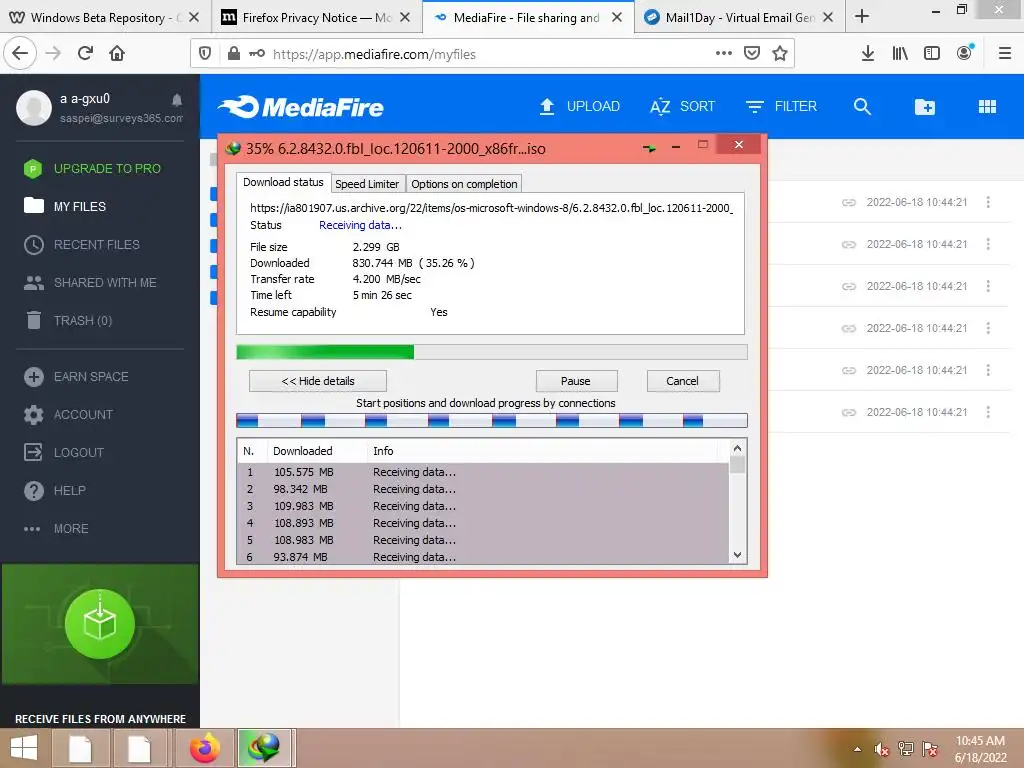Click the link icon on the first file row
Screen dimensions: 1024x768
pos(848,202)
